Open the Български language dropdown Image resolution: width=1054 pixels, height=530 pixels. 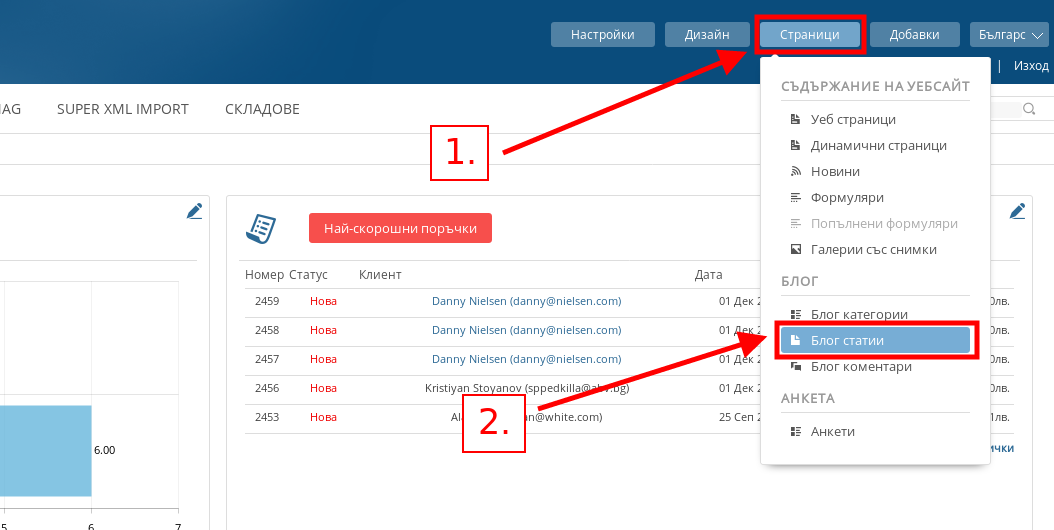click(x=1008, y=34)
